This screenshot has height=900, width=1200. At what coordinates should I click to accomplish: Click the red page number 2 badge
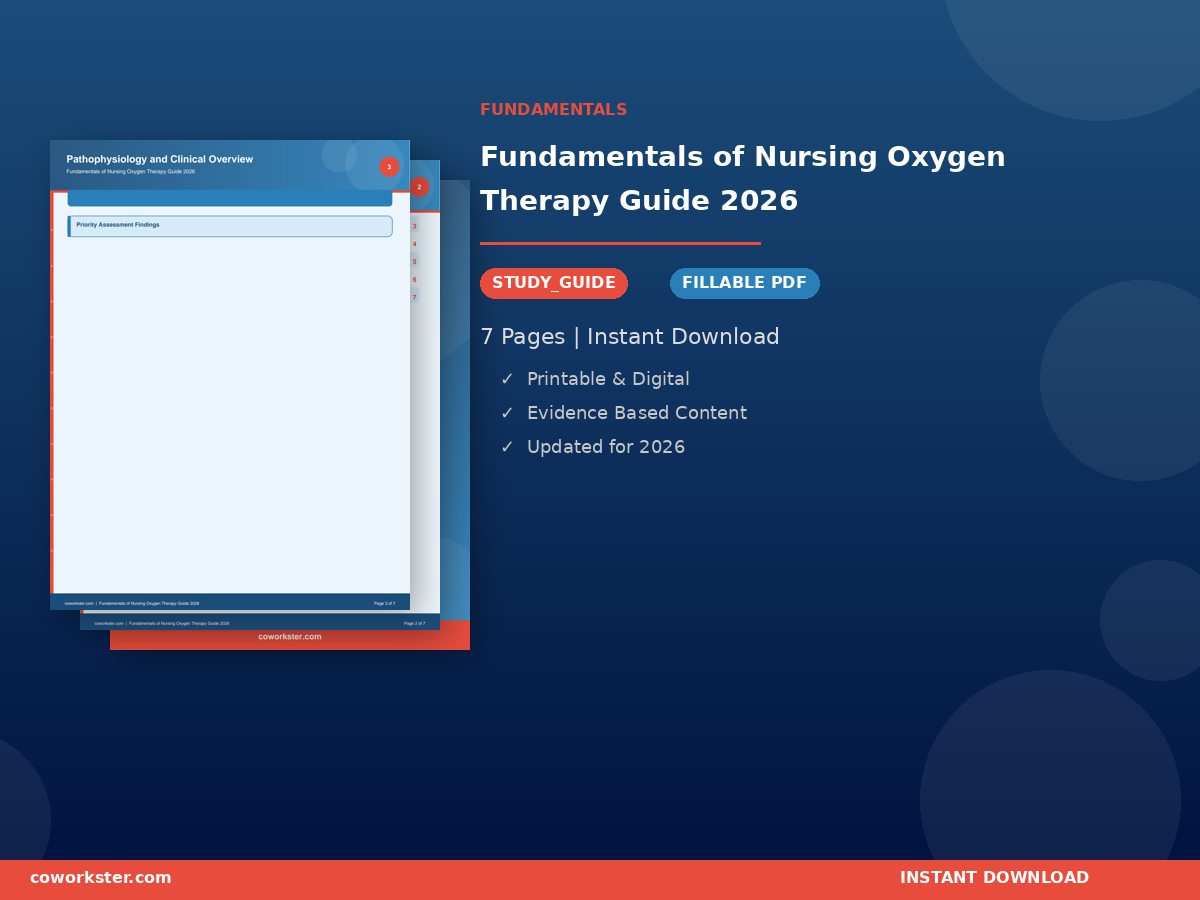tap(419, 187)
